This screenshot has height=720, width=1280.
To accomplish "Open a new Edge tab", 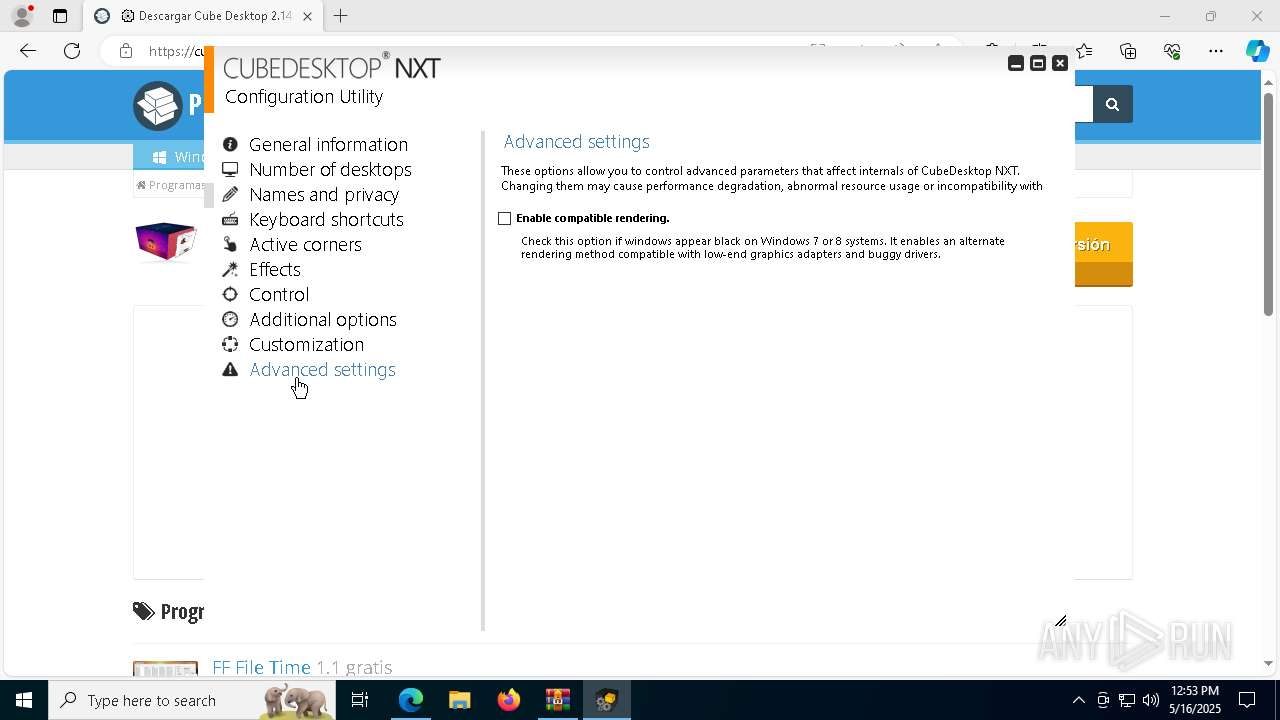I will (341, 16).
